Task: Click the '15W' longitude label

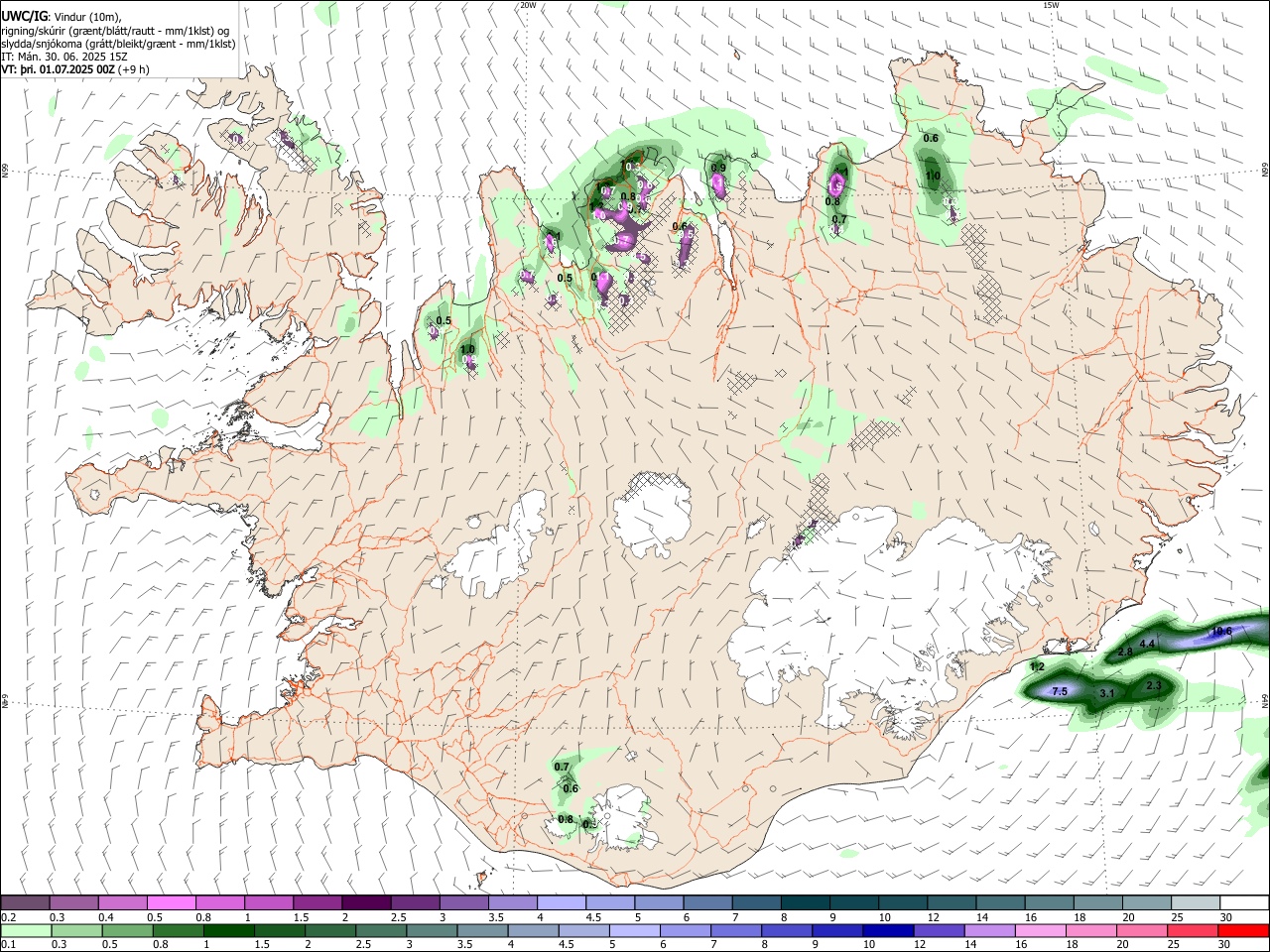Action: [1051, 5]
